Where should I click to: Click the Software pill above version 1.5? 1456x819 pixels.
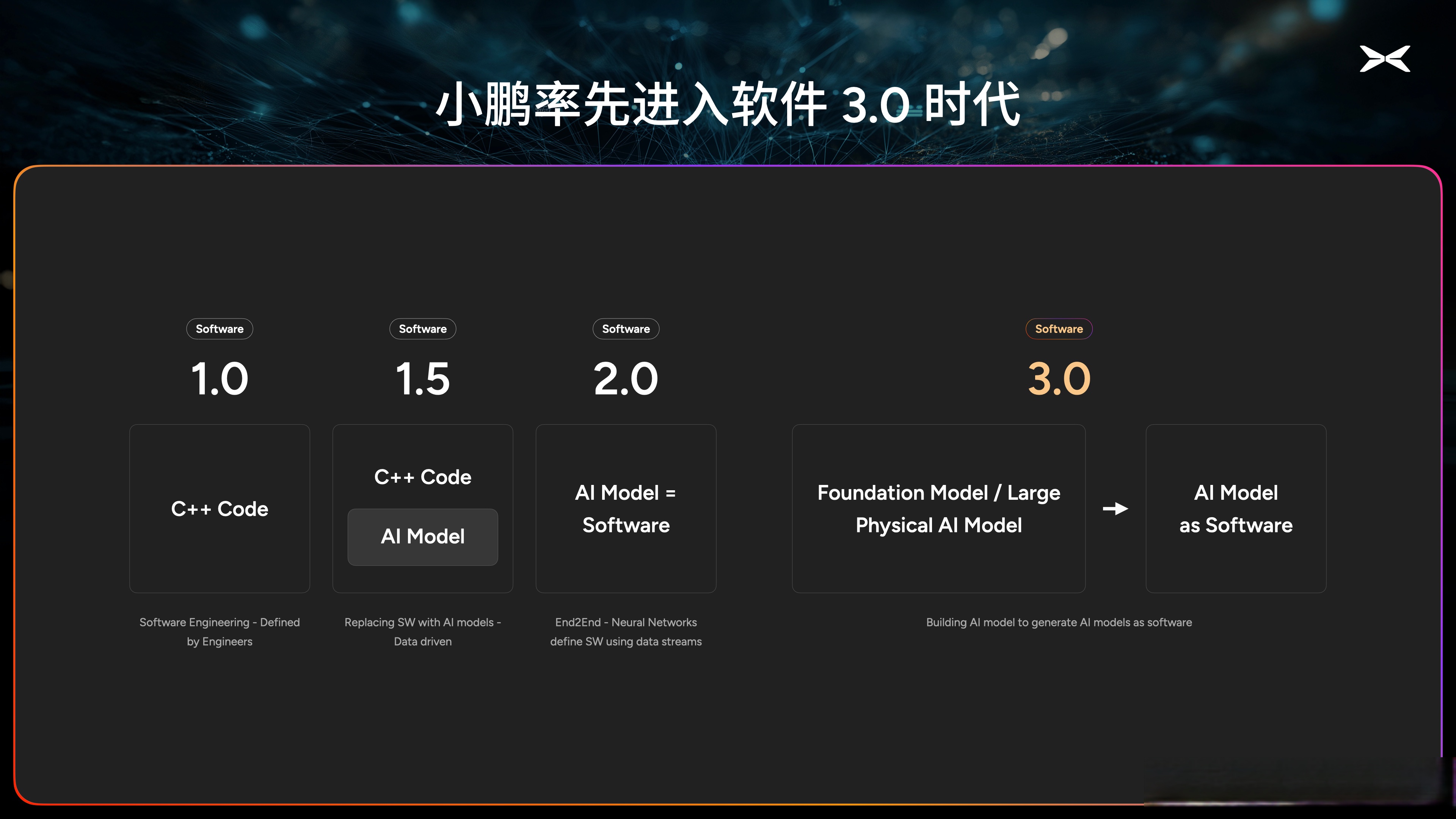[422, 328]
